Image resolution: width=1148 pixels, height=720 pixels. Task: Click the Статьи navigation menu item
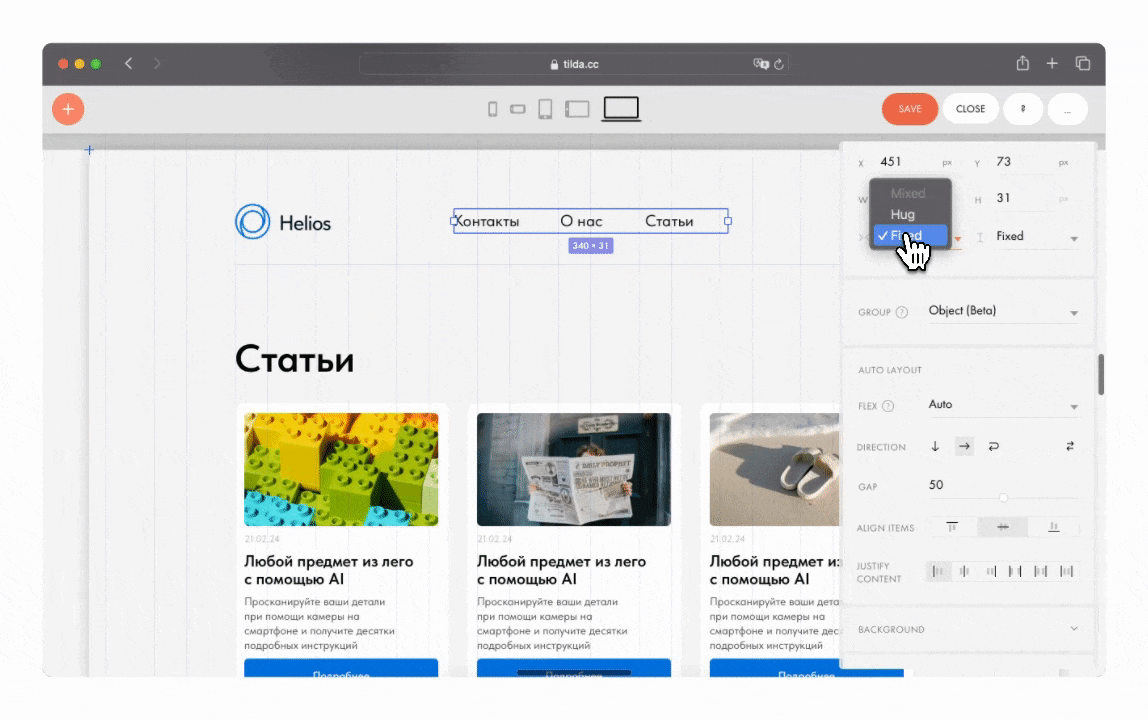tap(669, 221)
